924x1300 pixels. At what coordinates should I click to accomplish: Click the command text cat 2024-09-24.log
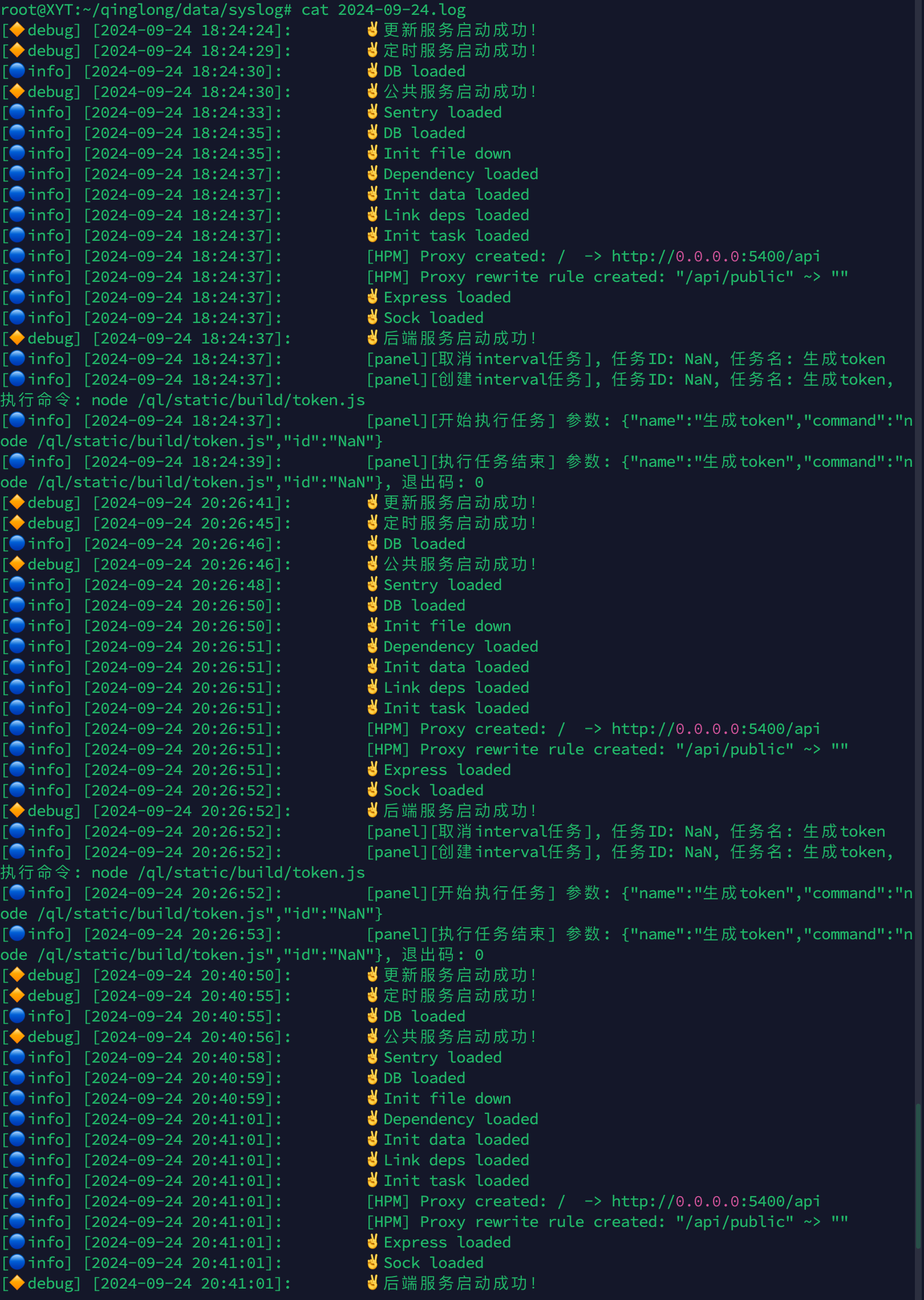[383, 10]
